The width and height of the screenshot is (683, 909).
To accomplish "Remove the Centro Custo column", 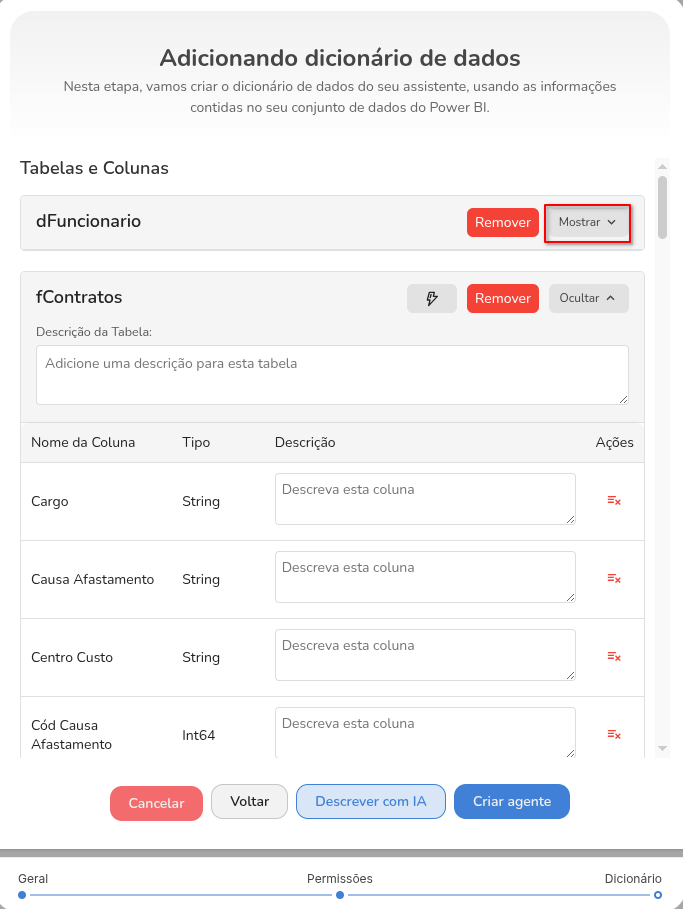I will pyautogui.click(x=614, y=656).
